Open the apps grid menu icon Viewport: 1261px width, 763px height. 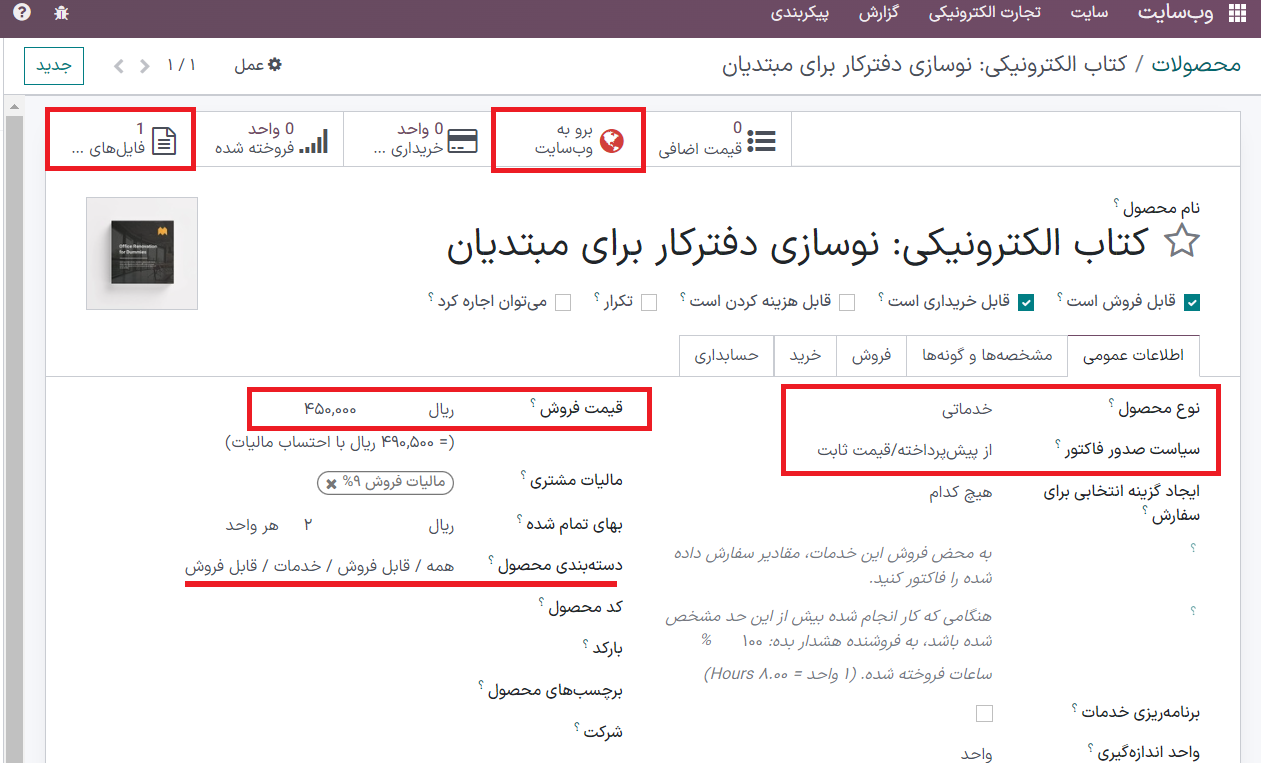tap(1236, 14)
